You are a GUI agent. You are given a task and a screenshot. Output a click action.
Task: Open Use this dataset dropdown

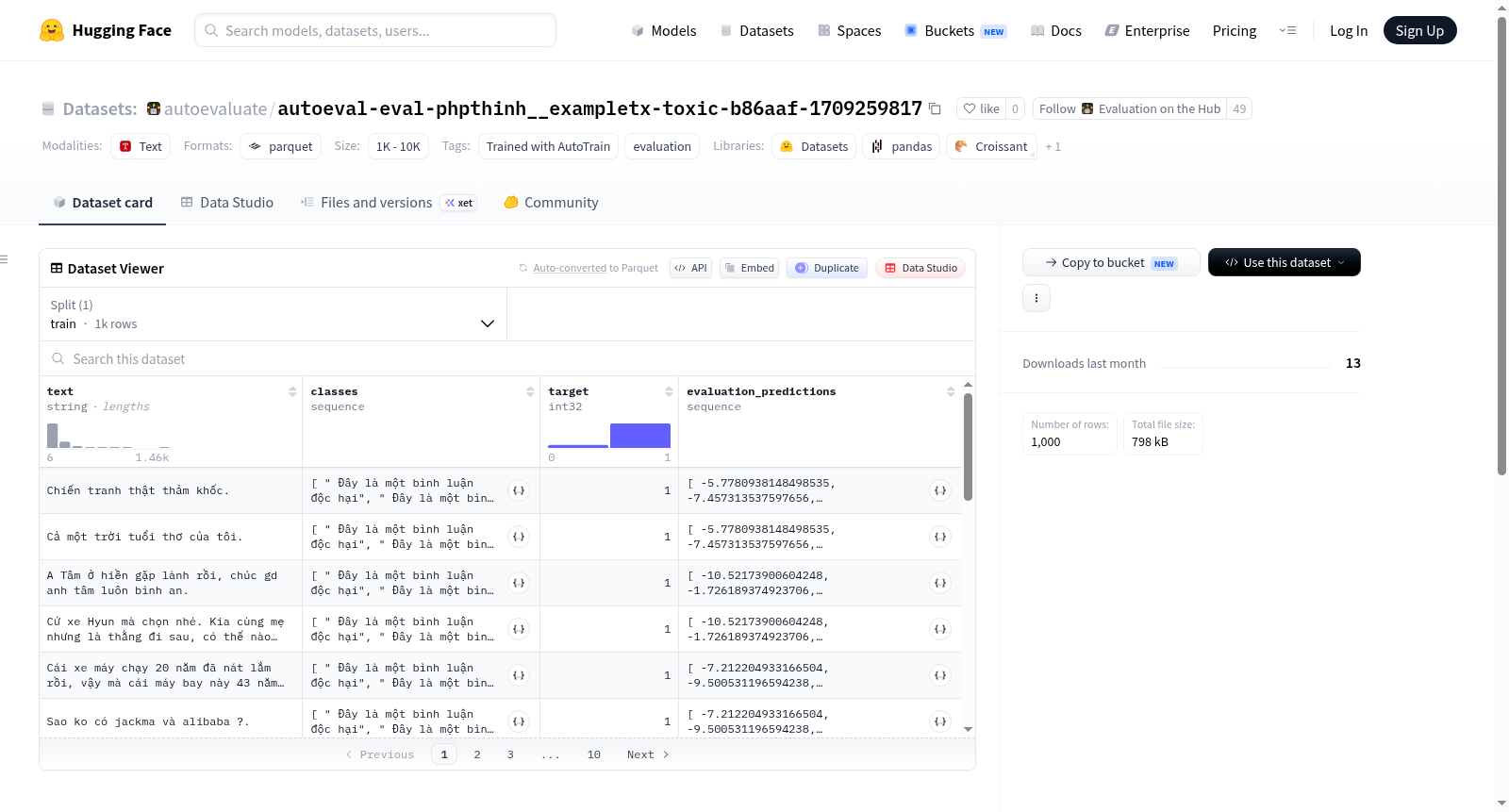1285,262
